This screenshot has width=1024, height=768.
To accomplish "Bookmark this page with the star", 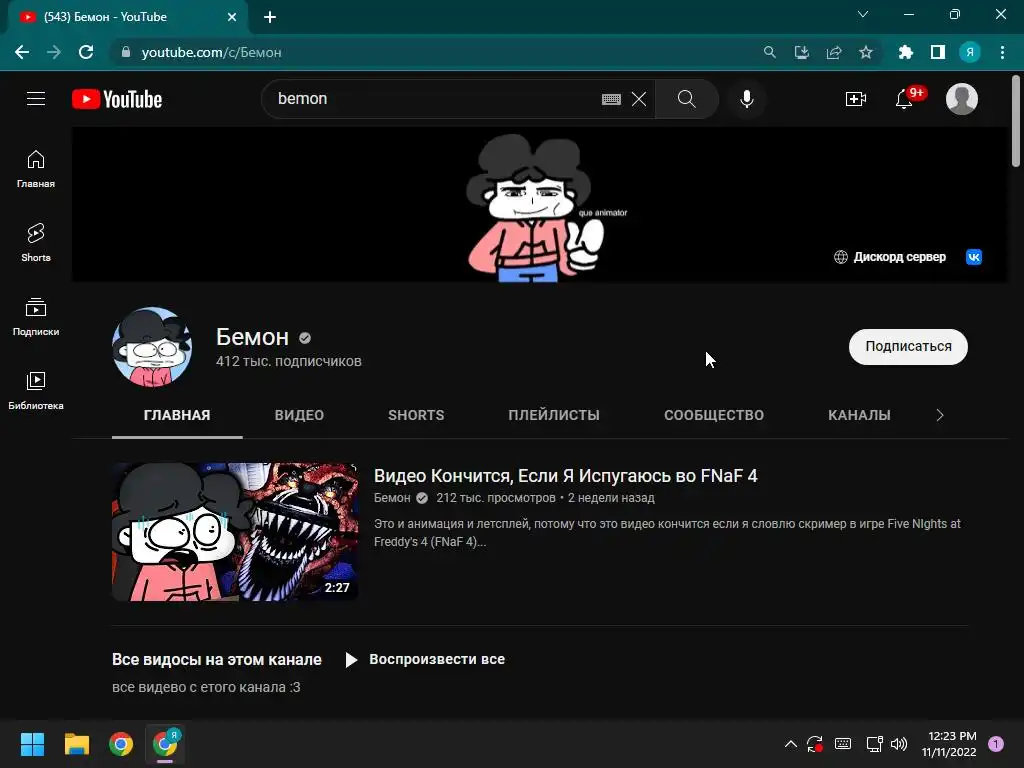I will point(866,52).
